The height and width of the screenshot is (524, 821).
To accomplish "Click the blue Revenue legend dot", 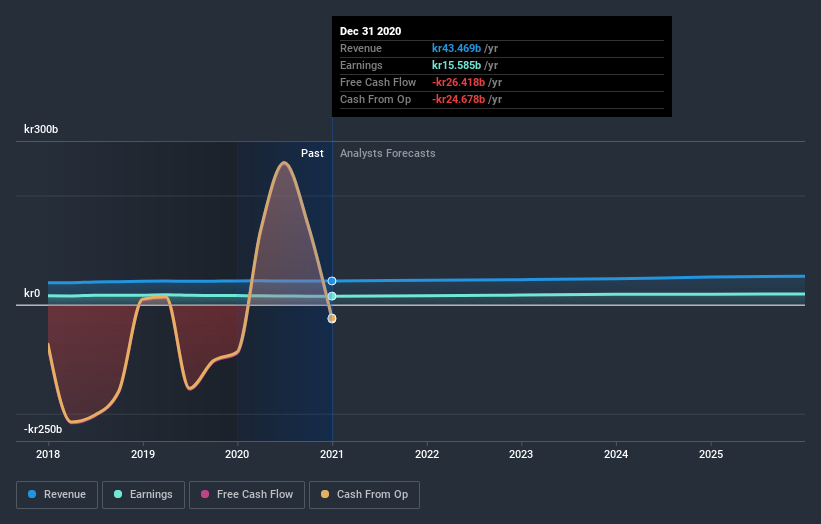I will point(32,494).
